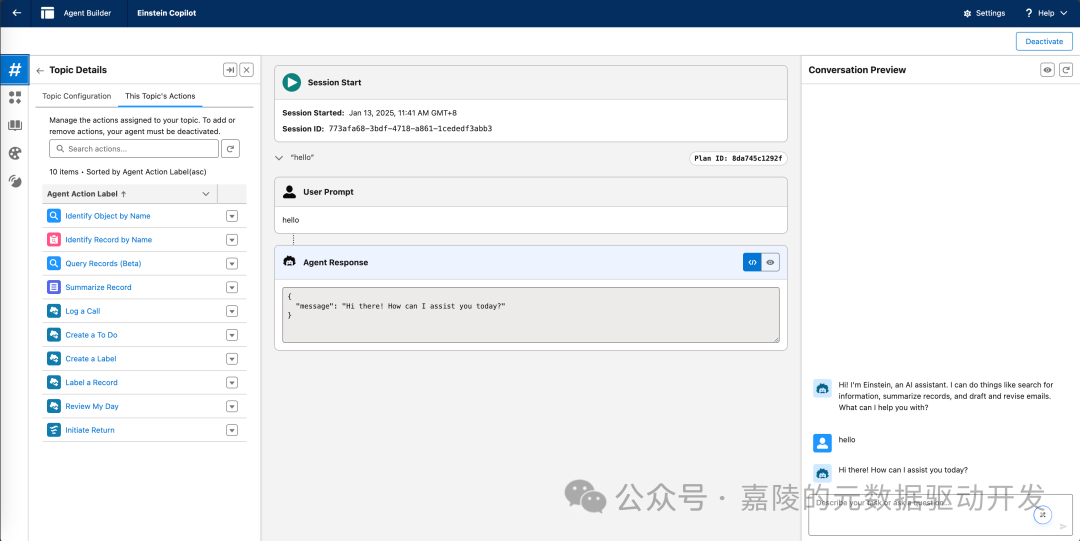Select the Topics hash icon in sidebar
This screenshot has width=1080, height=541.
[14, 70]
